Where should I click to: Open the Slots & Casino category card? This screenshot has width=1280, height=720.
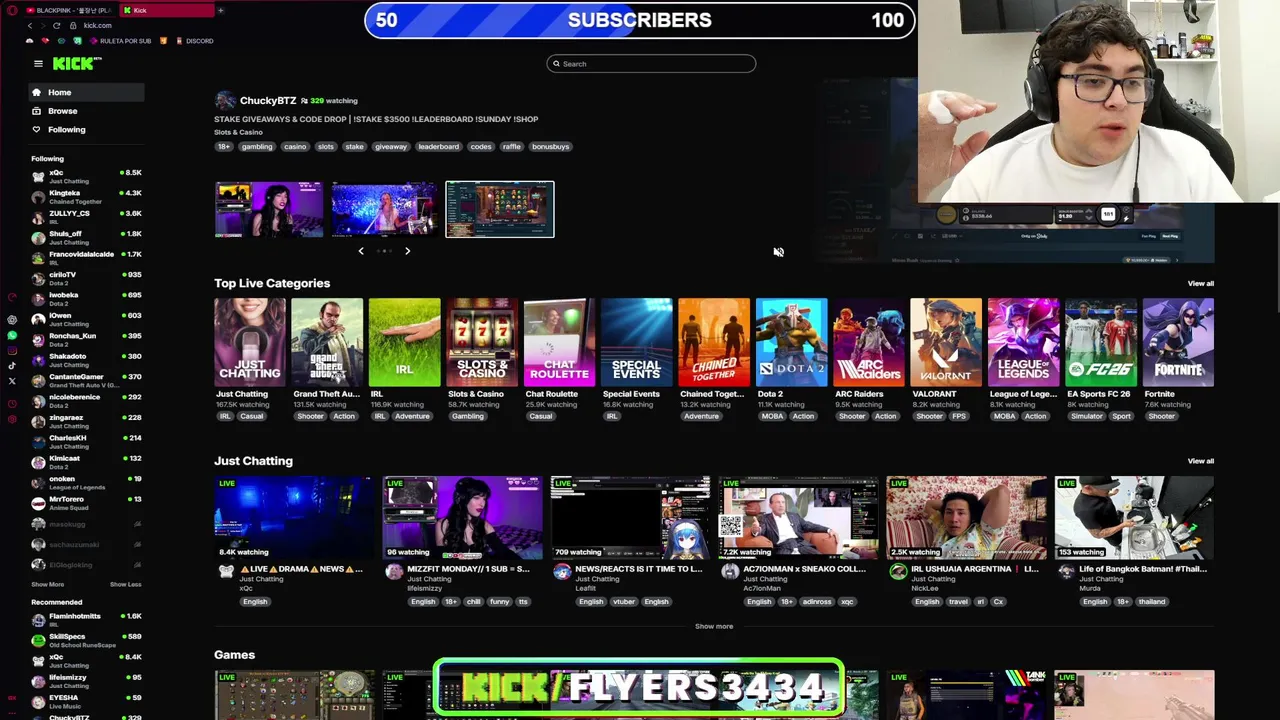pos(482,342)
